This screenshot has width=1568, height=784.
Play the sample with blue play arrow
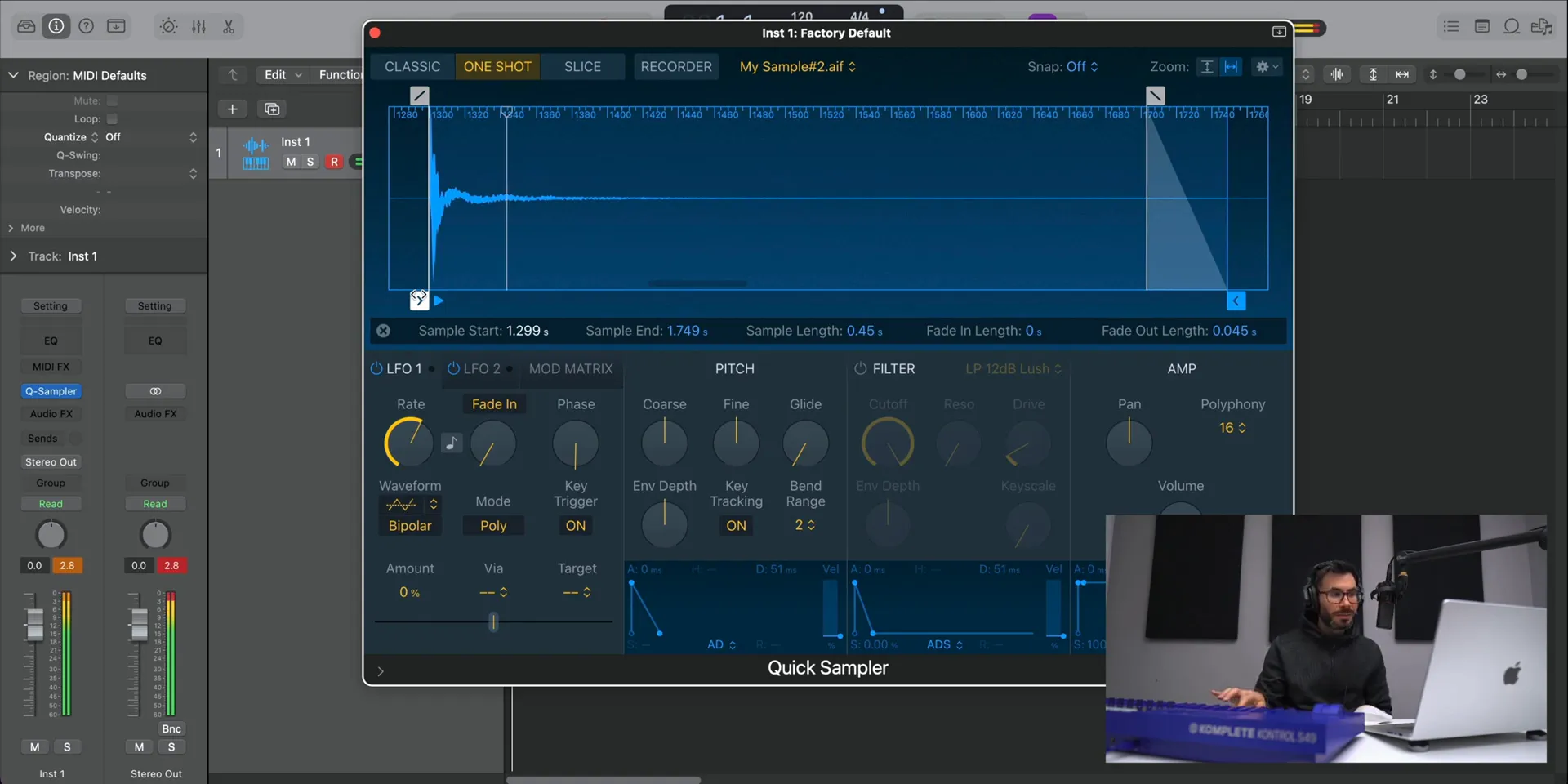[439, 301]
